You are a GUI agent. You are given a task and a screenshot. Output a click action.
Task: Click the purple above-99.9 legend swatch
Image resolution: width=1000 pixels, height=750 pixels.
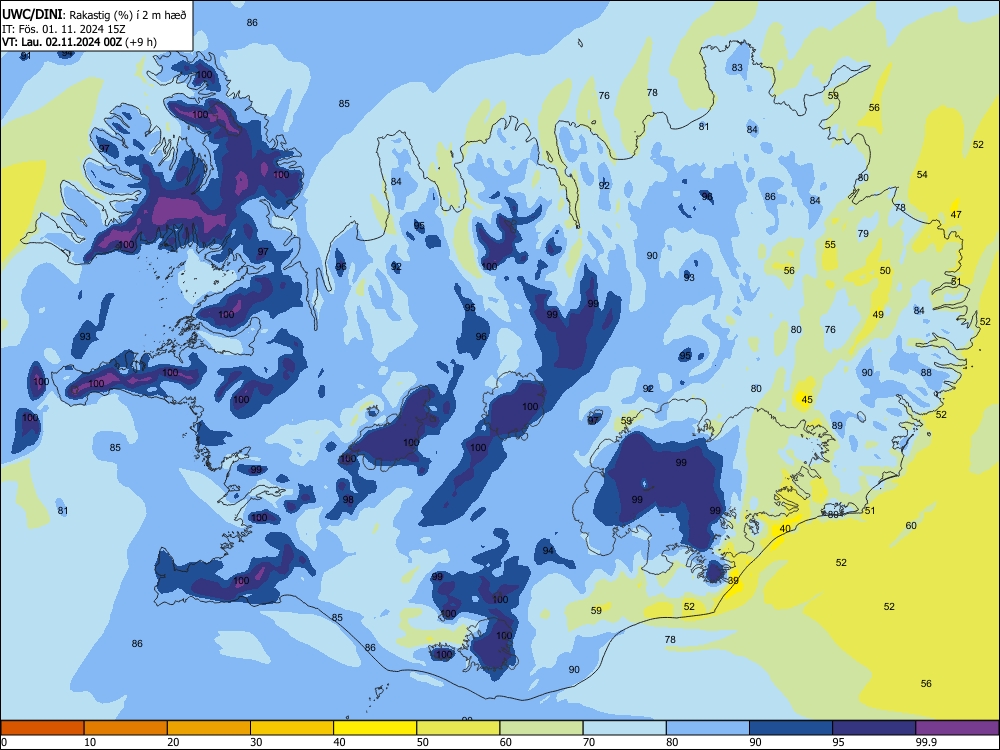click(x=957, y=728)
